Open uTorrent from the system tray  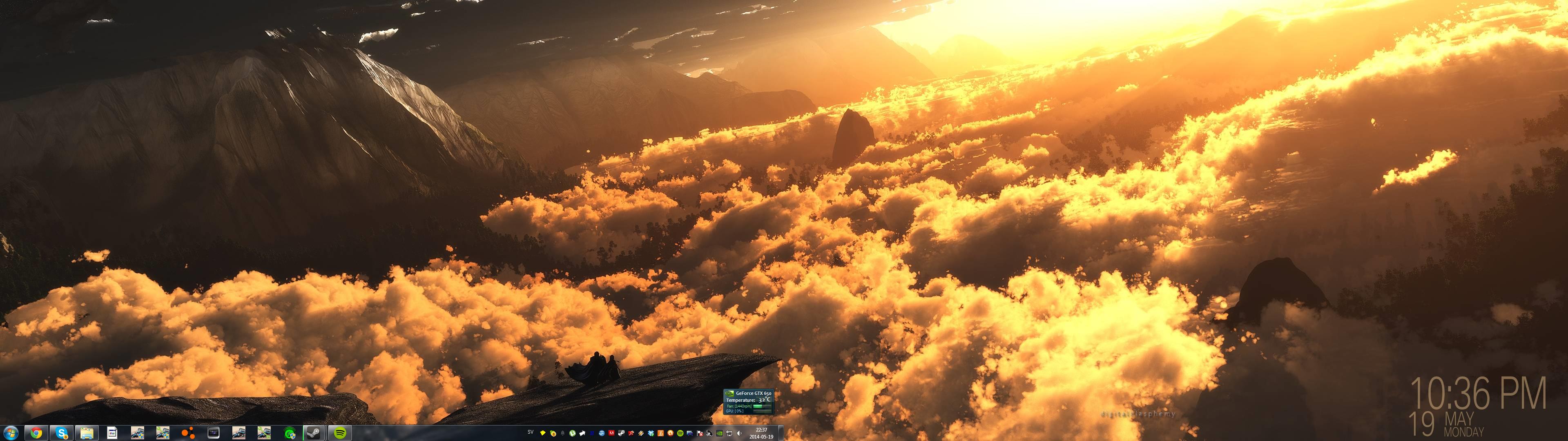573,433
